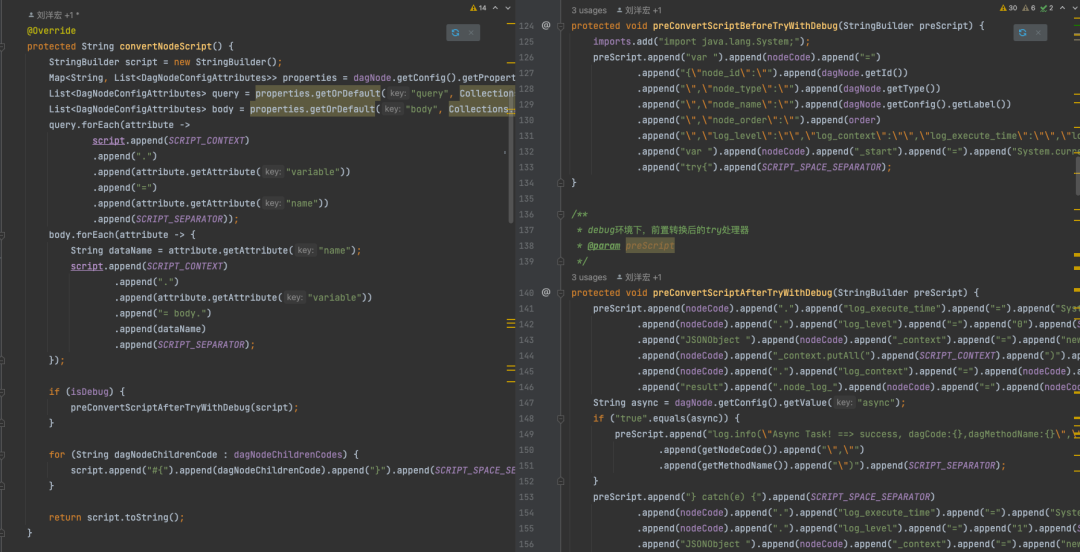Click the fold end marker on line 139
This screenshot has width=1080, height=552.
click(x=561, y=261)
